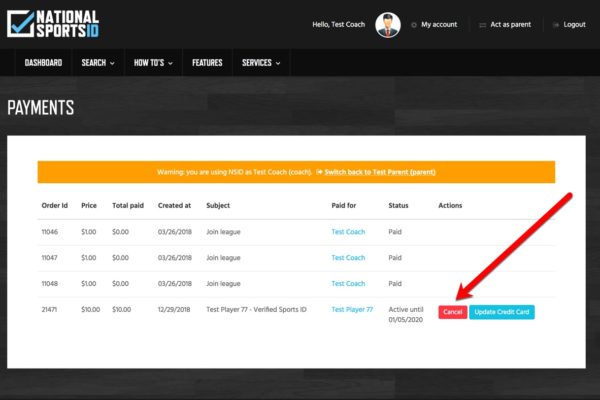Select order id 11047 cell
This screenshot has width=600, height=400.
click(49, 258)
